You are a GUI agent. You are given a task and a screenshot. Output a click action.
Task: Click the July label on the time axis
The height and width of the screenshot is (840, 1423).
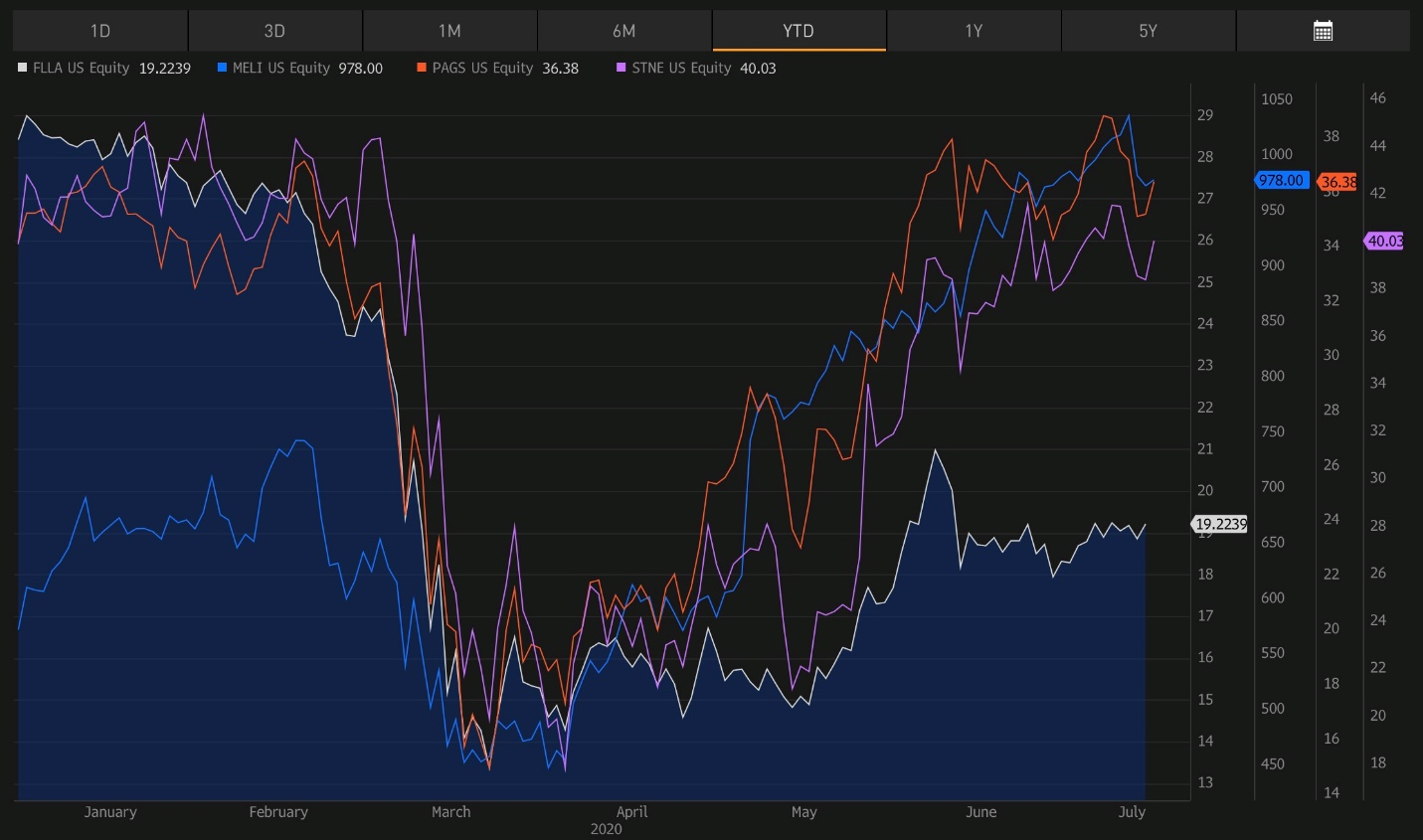click(x=1133, y=812)
